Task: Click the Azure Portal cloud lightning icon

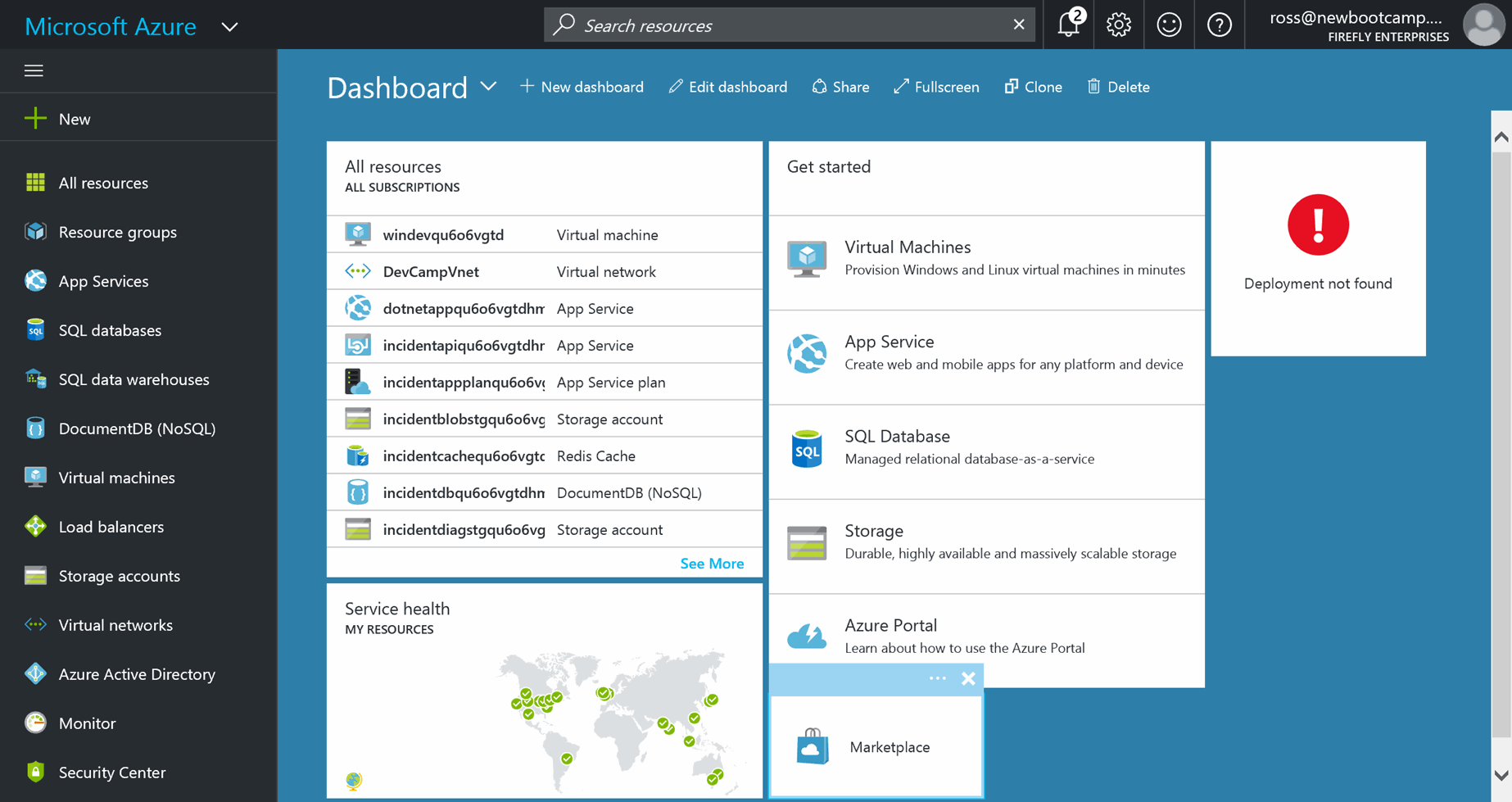Action: click(807, 637)
